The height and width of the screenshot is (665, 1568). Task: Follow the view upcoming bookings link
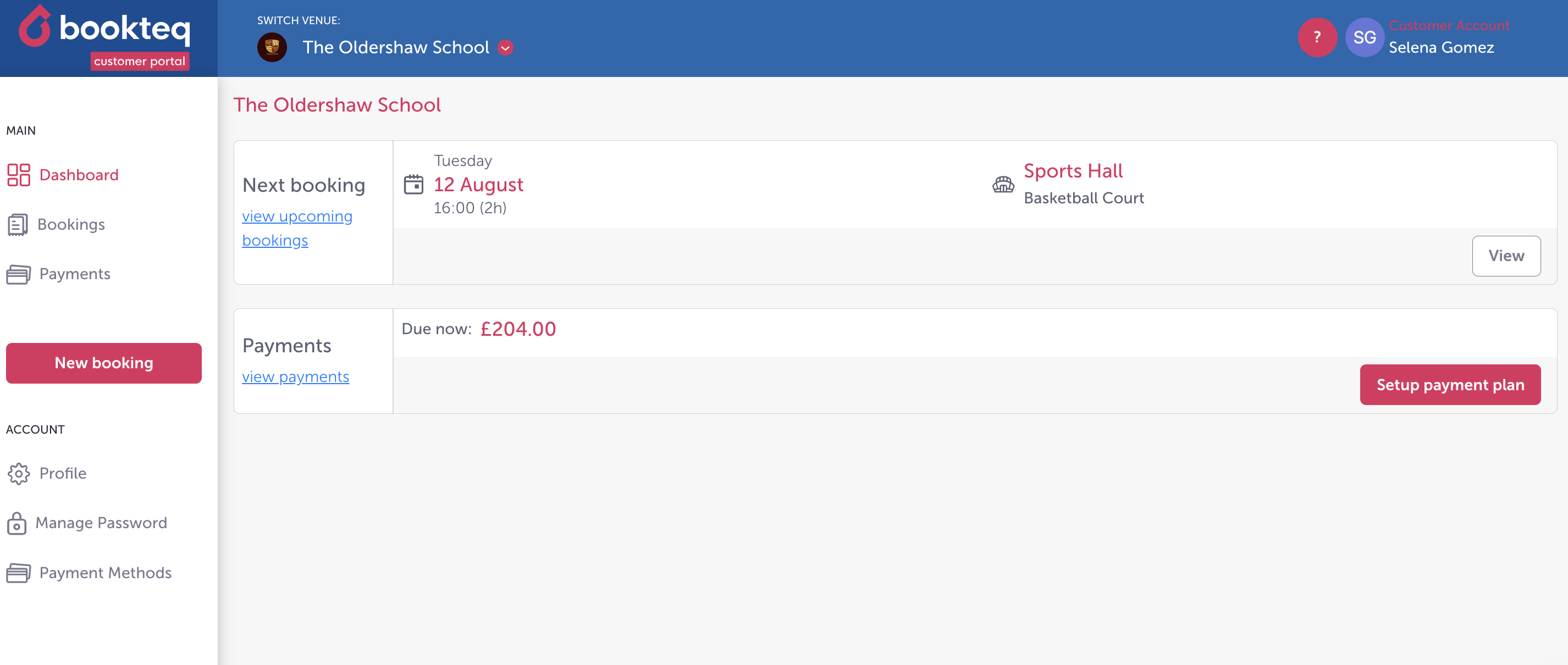[297, 217]
